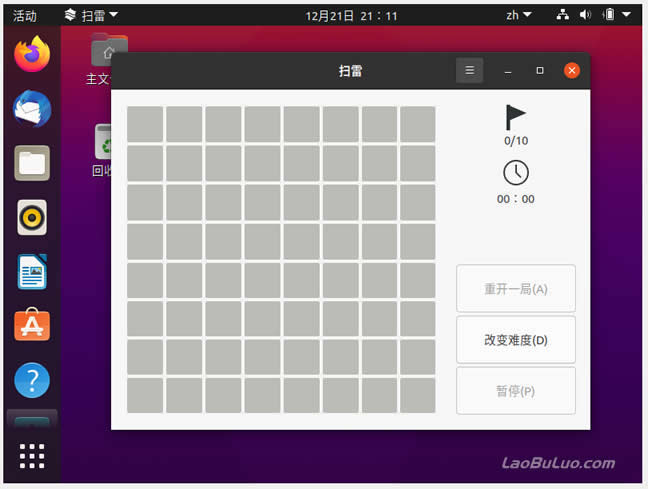
Task: Reveal the bottom-left minefield tile
Action: pos(145,395)
